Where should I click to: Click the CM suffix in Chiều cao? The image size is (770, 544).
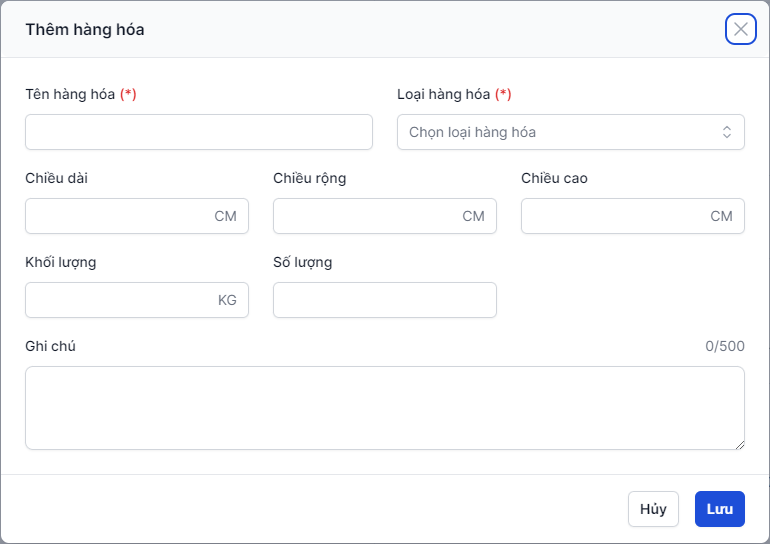[721, 216]
